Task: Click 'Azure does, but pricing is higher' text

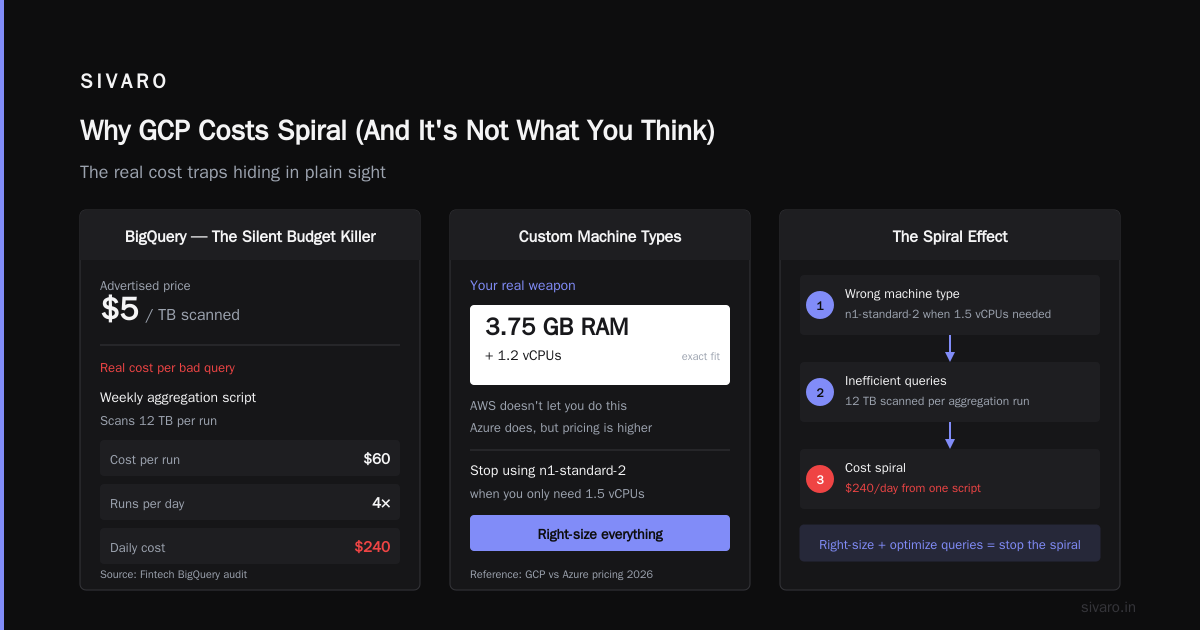Action: pyautogui.click(x=561, y=428)
